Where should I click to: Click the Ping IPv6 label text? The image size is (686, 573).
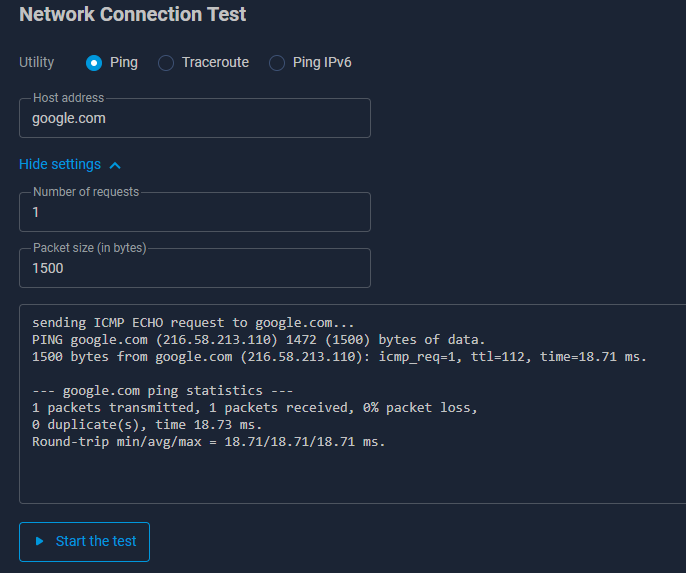[x=322, y=63]
